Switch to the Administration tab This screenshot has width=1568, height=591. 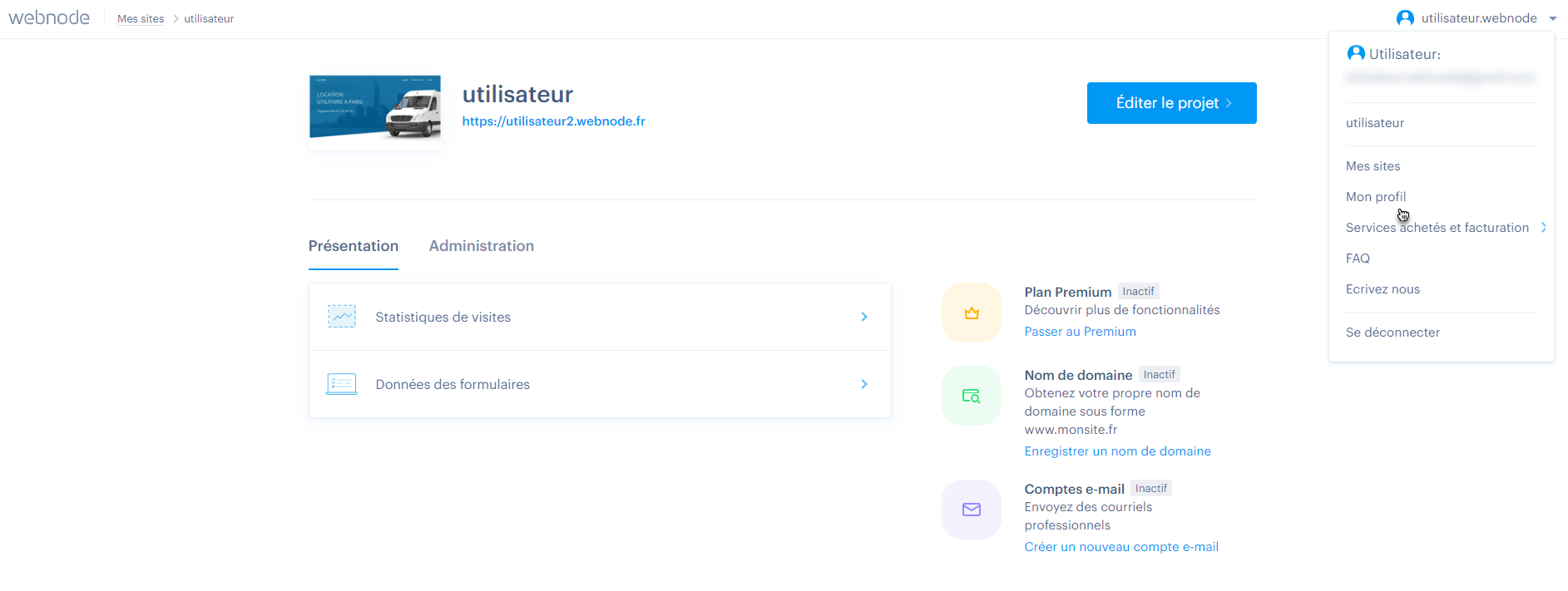coord(481,246)
